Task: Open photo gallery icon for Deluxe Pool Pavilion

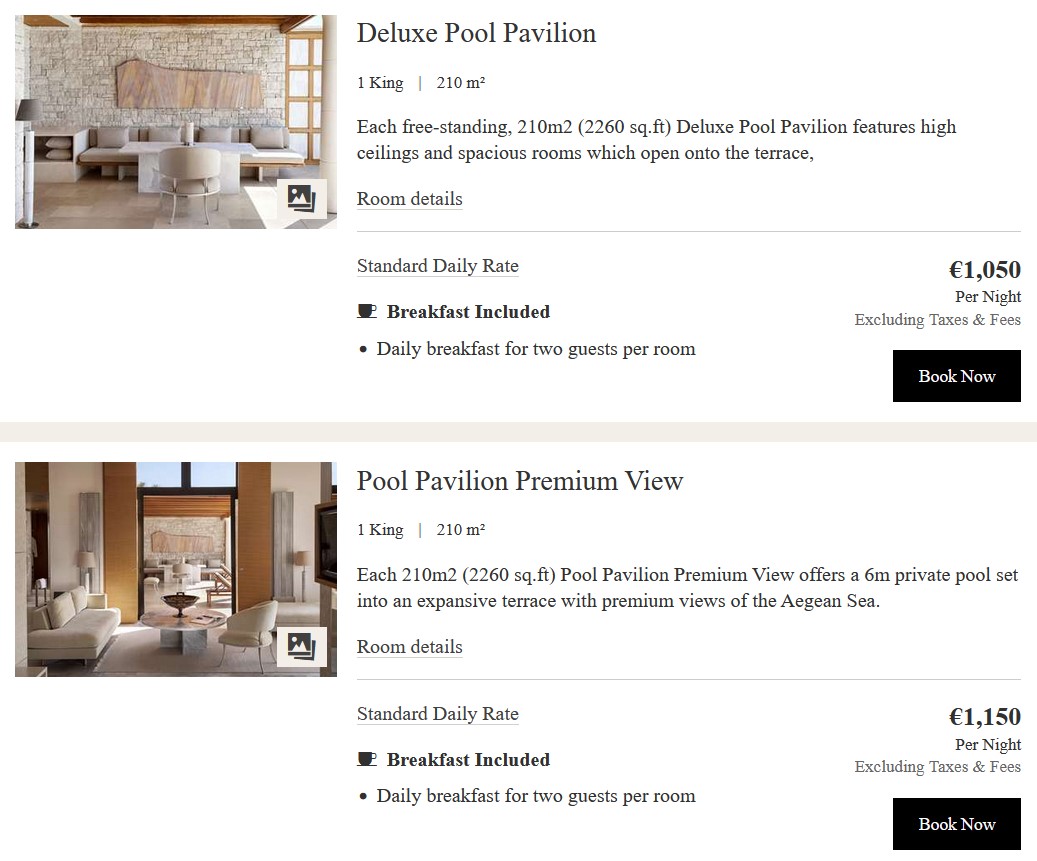Action: click(301, 198)
